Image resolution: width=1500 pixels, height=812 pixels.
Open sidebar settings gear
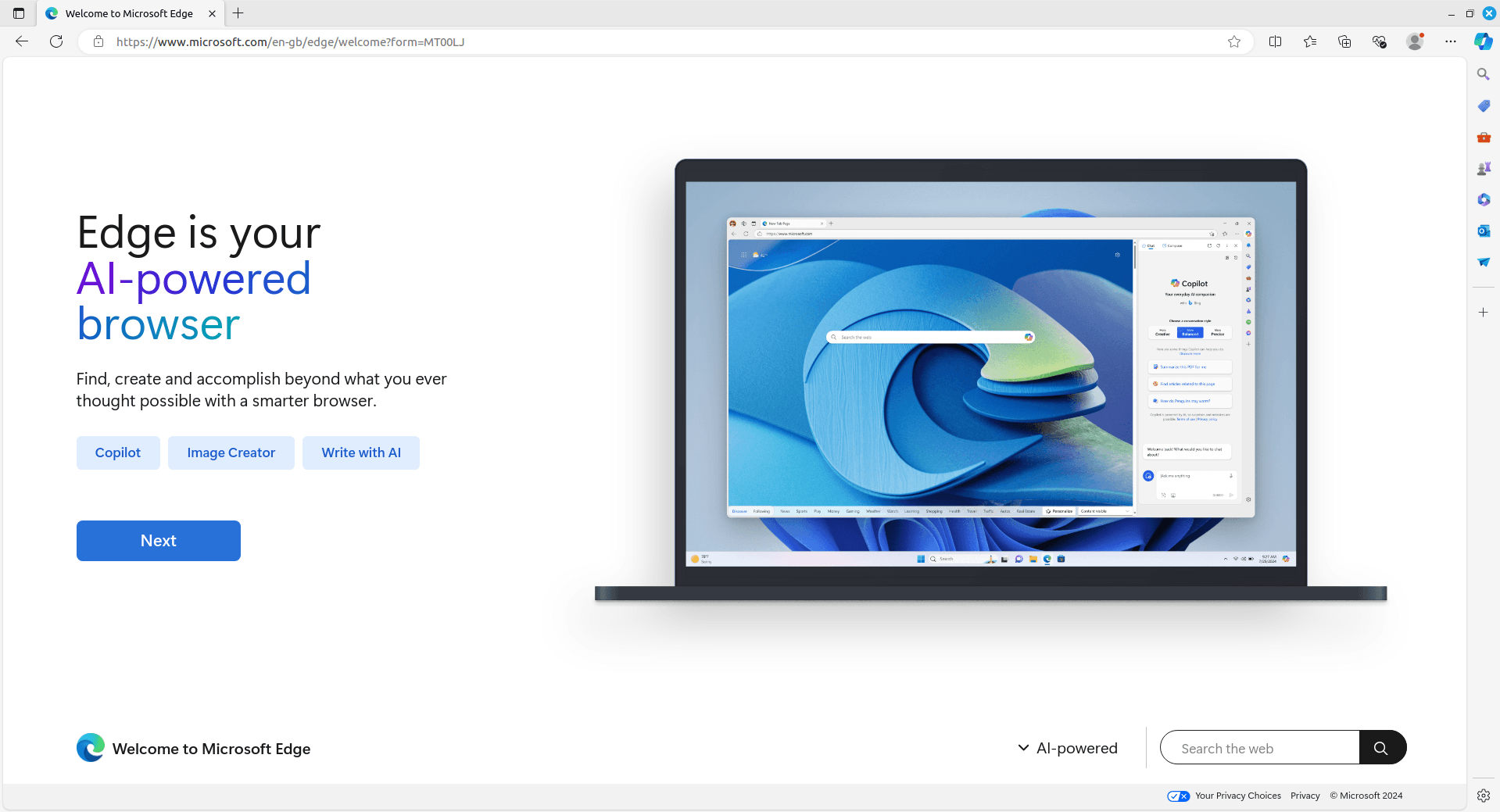click(1483, 796)
